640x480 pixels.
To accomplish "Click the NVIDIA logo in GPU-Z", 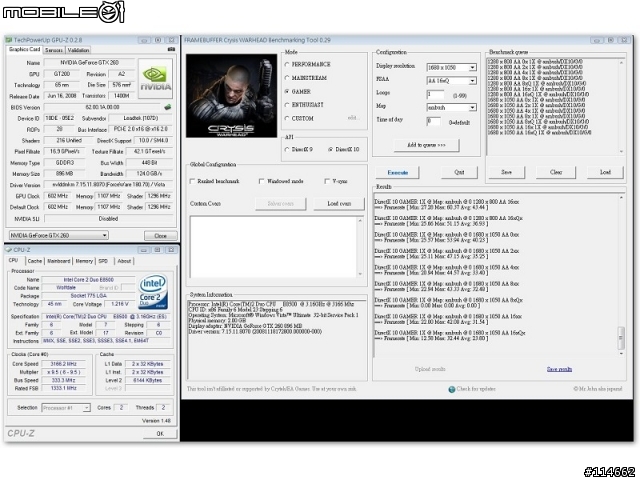I will click(155, 79).
